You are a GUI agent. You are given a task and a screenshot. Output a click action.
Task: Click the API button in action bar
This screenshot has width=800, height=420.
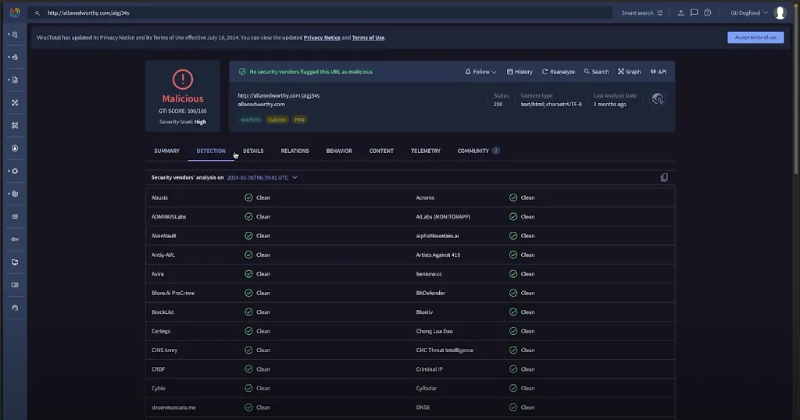[659, 72]
